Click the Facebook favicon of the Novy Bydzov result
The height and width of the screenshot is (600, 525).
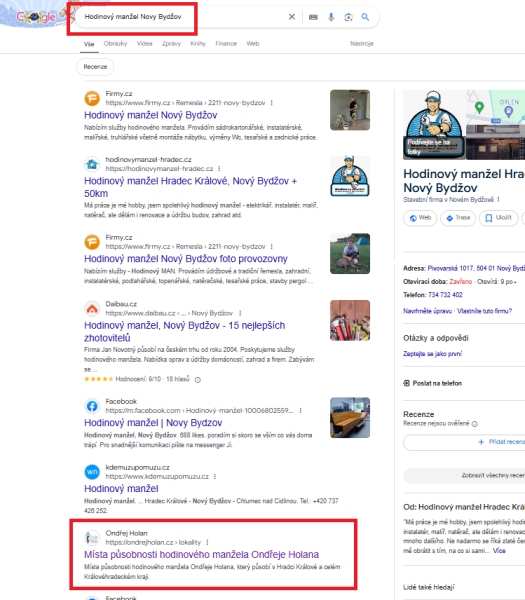[x=92, y=406]
